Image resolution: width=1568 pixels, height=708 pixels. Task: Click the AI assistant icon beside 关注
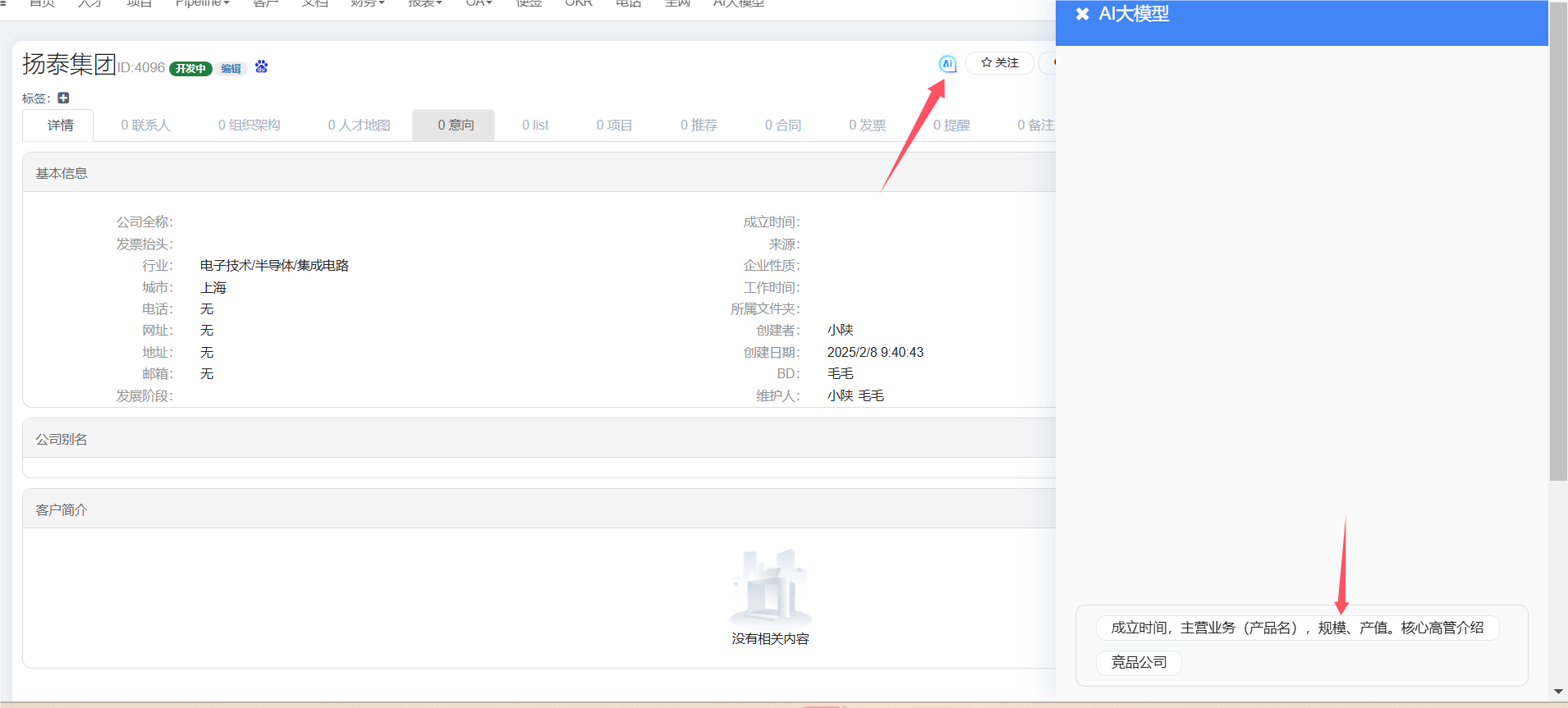tap(947, 63)
